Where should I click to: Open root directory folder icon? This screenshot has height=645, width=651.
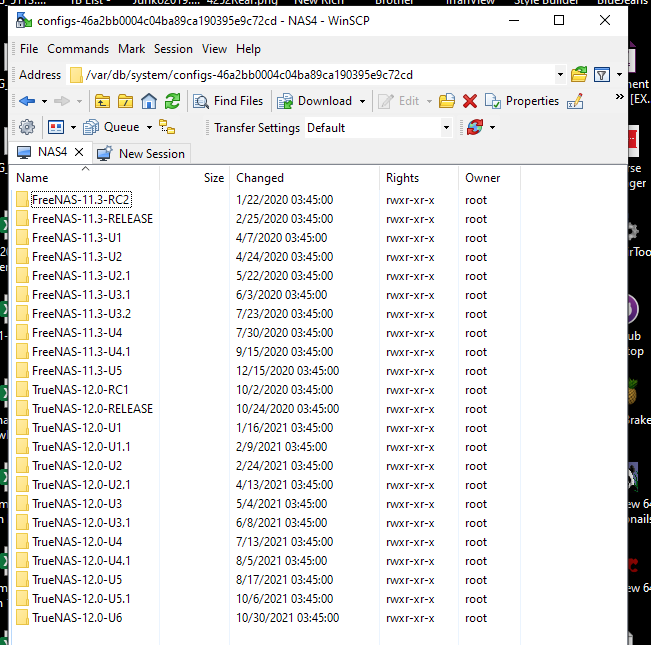coord(125,101)
